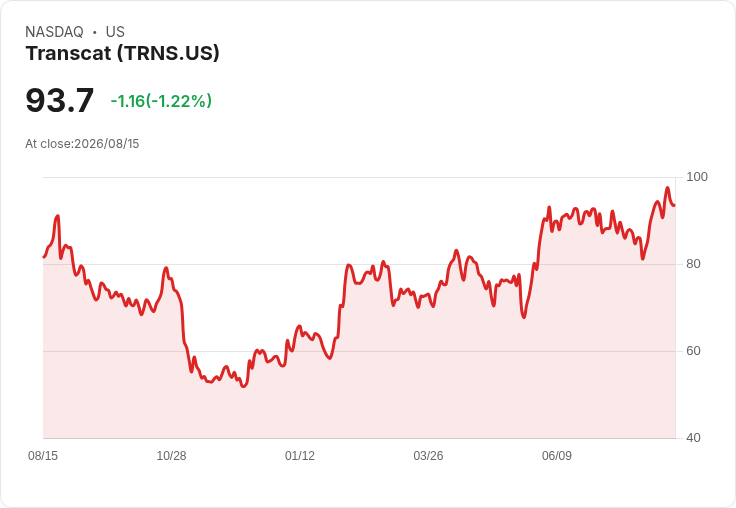Viewport: 736px width, 508px height.
Task: Click the 01/12 date on the x-axis
Action: [300, 455]
